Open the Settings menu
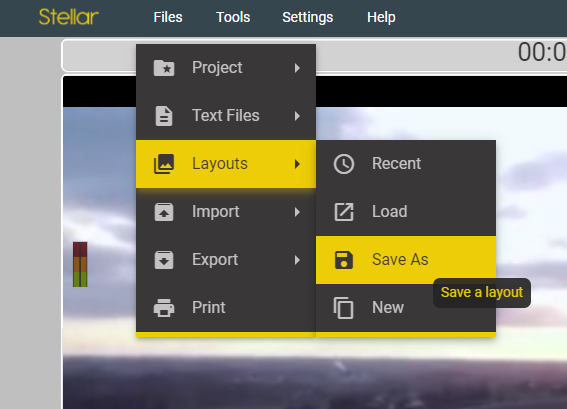567x409 pixels. (x=307, y=17)
